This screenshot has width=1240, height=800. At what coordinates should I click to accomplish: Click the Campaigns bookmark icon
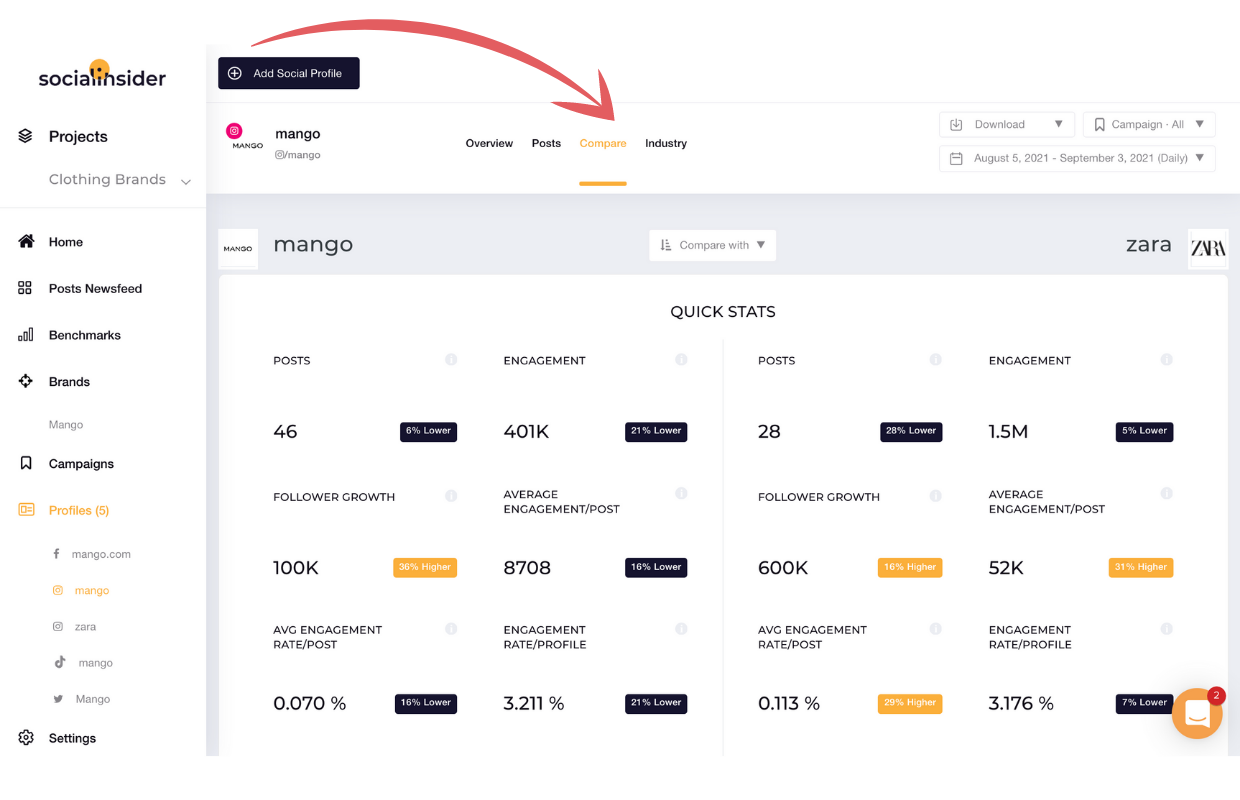(x=26, y=463)
